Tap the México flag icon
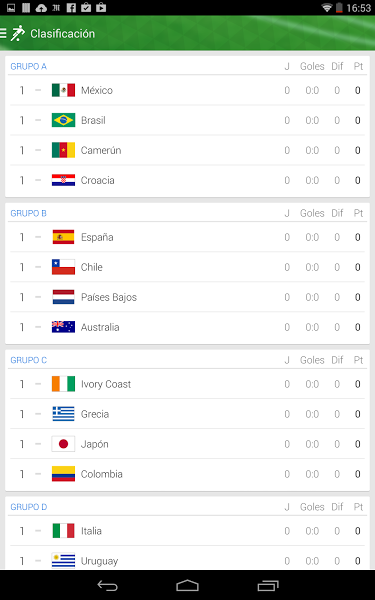Viewport: 375px width, 600px height. [x=63, y=90]
